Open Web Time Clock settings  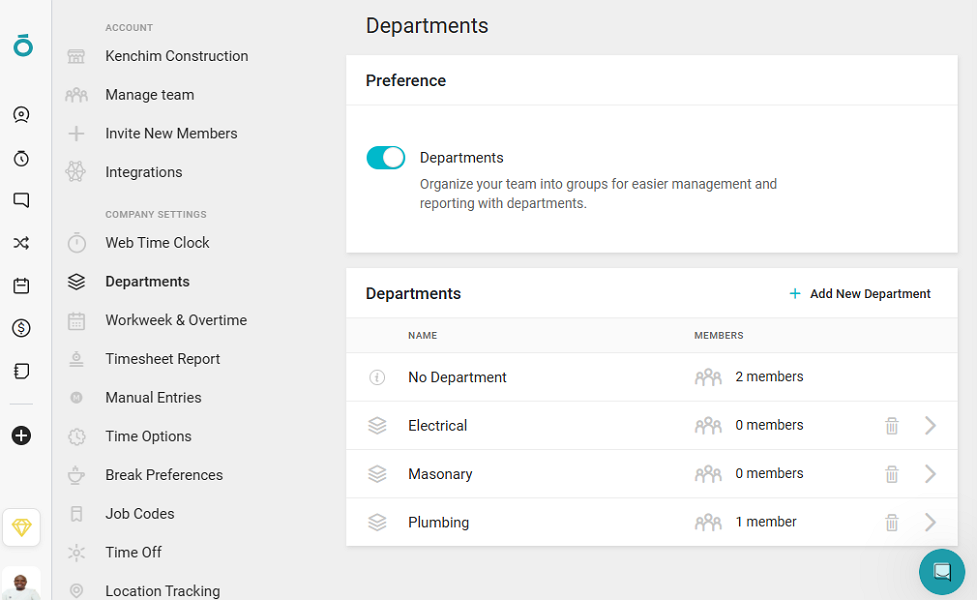[x=157, y=243]
